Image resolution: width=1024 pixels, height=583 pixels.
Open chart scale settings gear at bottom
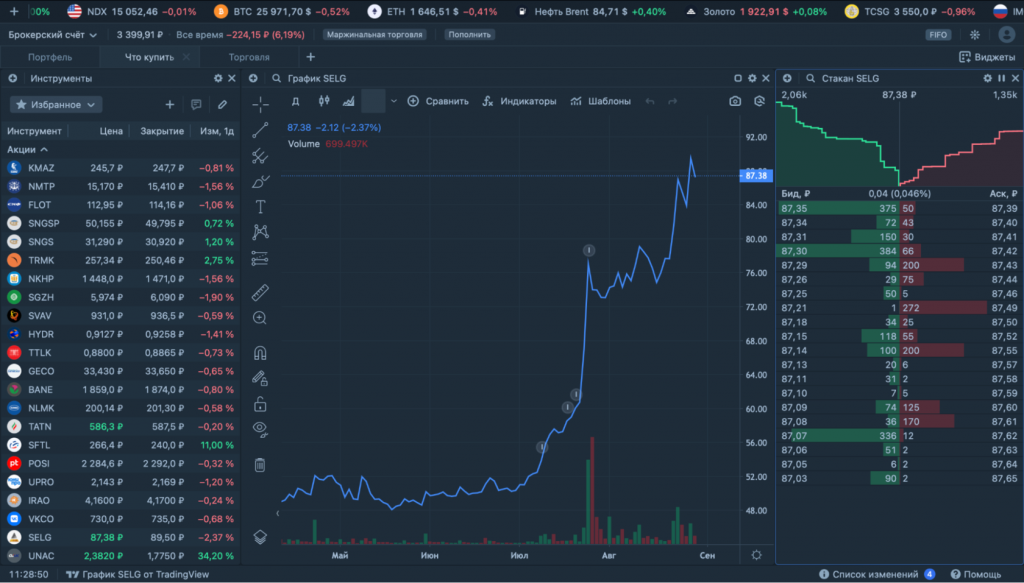756,555
